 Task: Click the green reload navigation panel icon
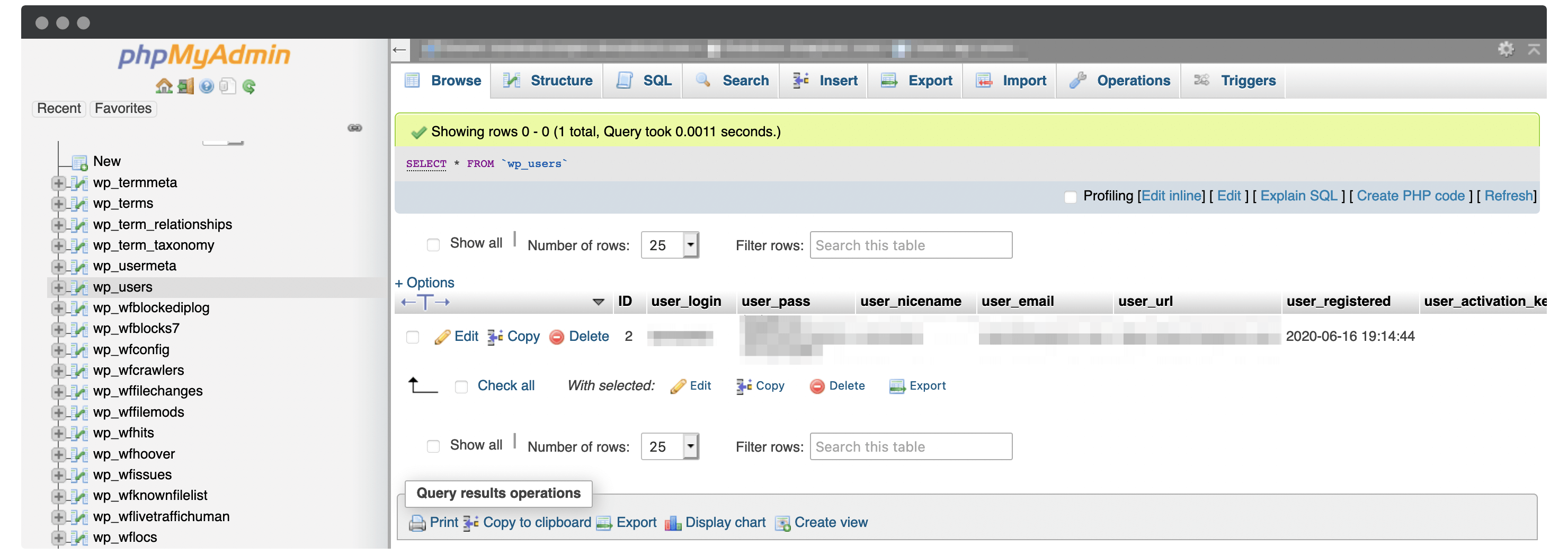tap(248, 86)
